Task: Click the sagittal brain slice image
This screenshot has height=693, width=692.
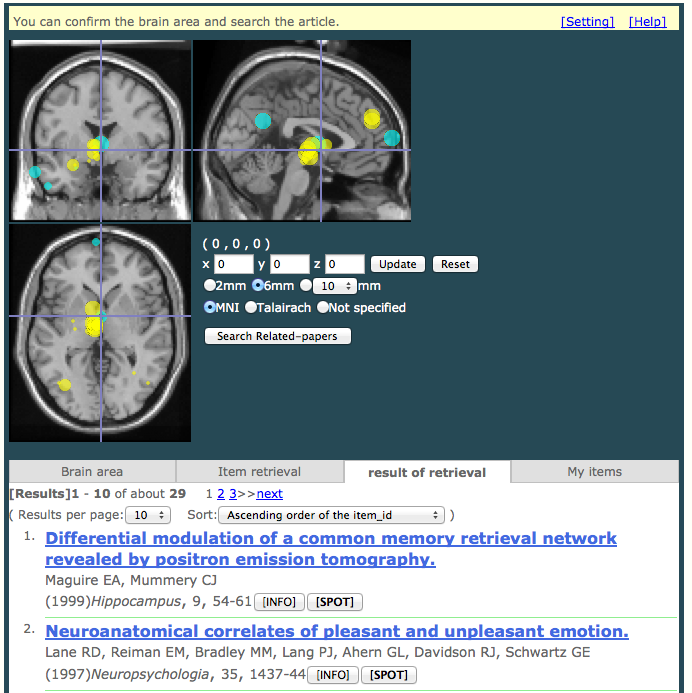Action: [x=302, y=130]
